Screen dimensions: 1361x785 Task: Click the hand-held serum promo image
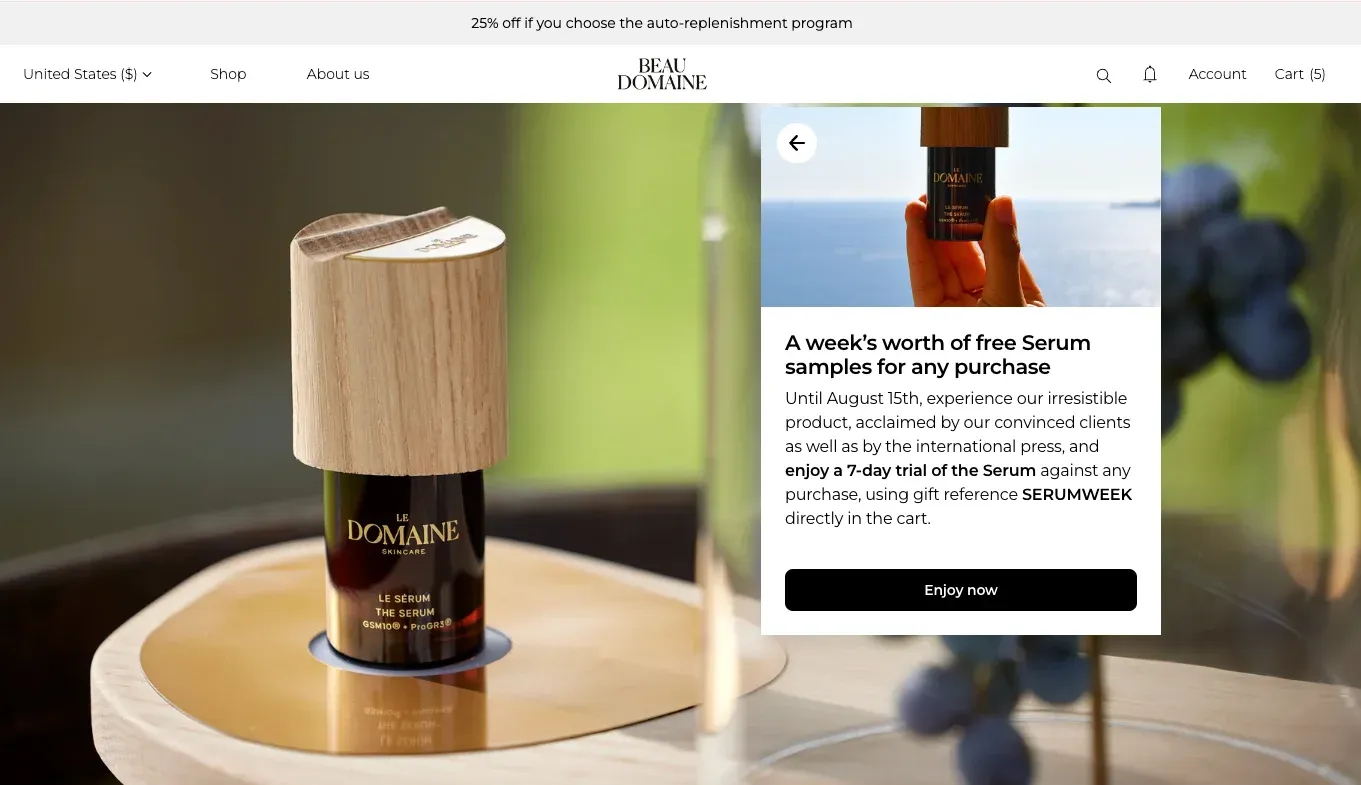(x=961, y=207)
